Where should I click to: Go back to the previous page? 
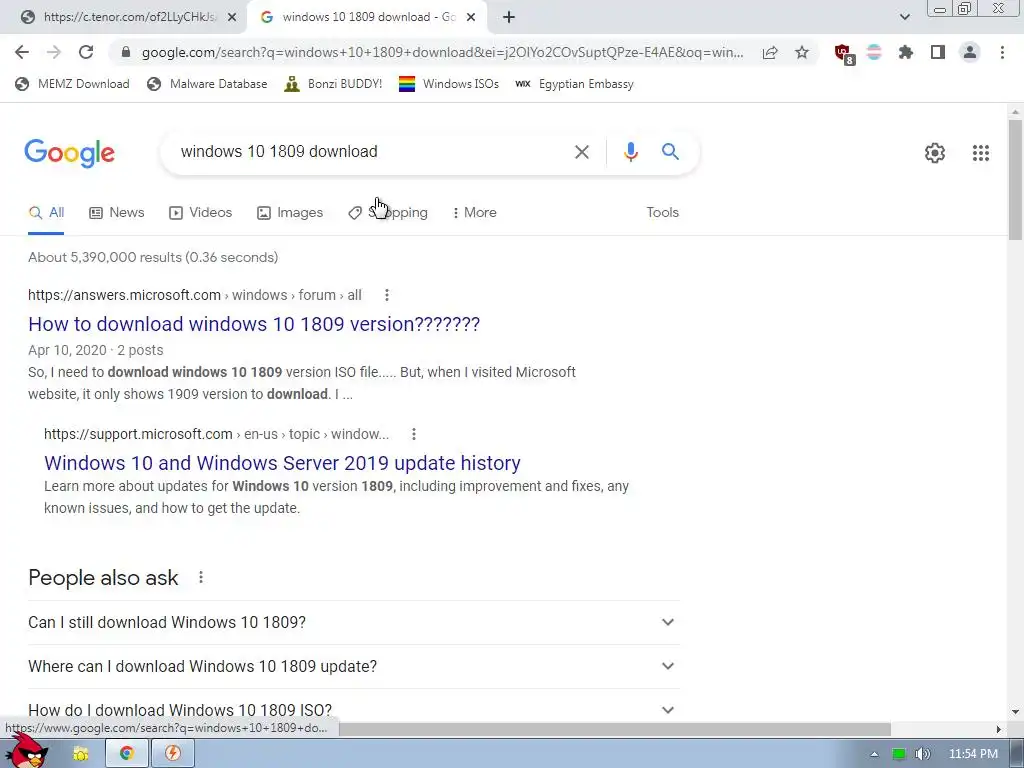coord(22,52)
